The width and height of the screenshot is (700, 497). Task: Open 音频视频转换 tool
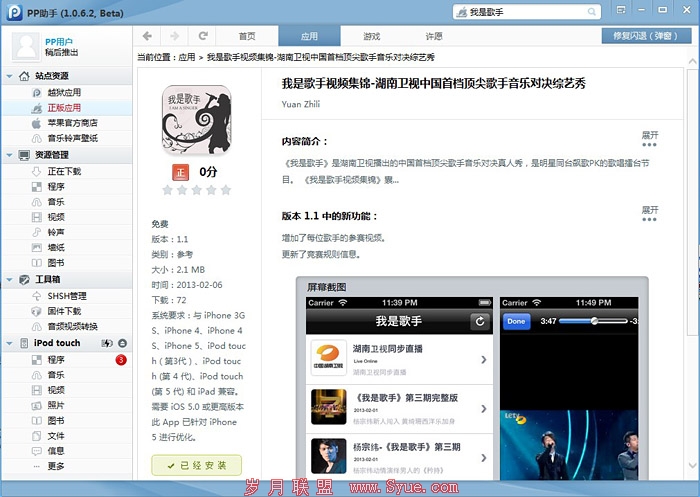click(x=67, y=326)
